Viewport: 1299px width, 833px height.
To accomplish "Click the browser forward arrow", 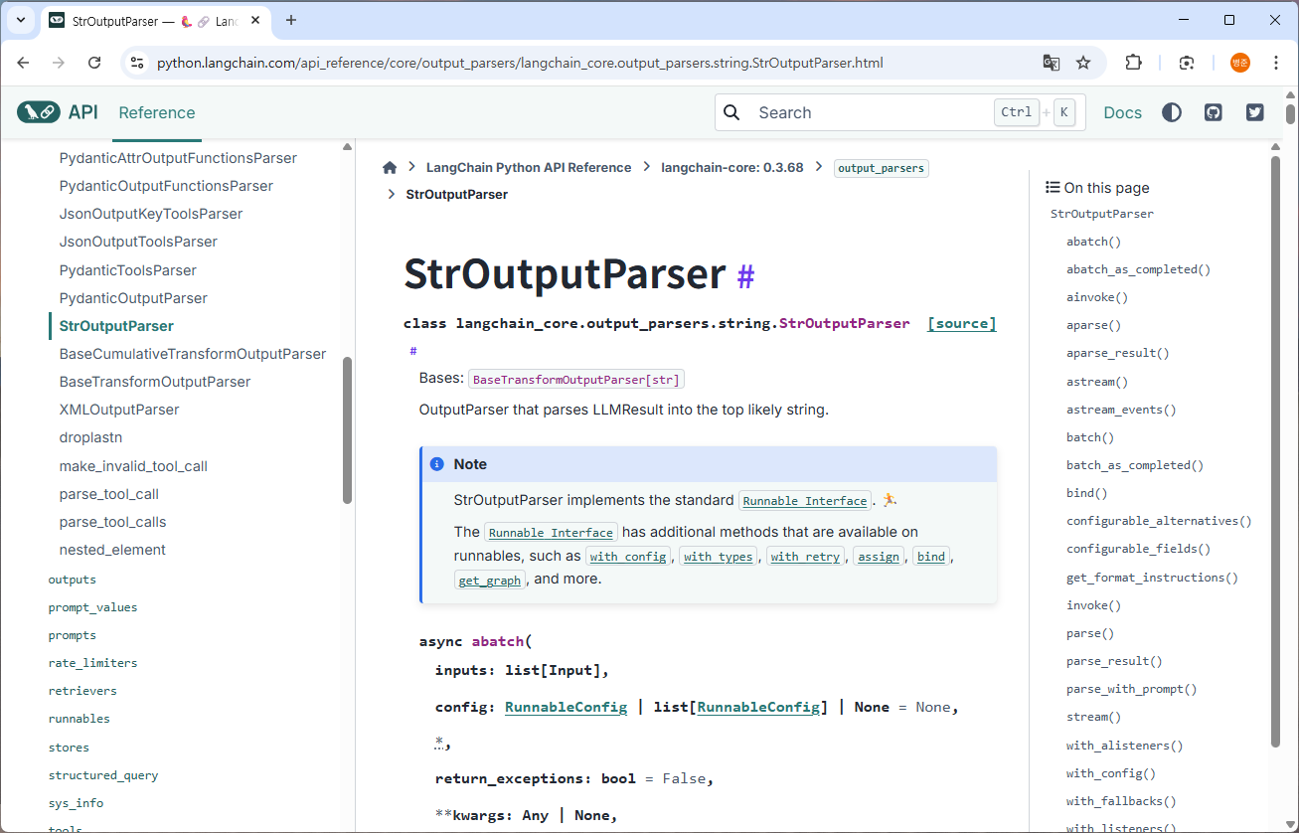I will [58, 62].
